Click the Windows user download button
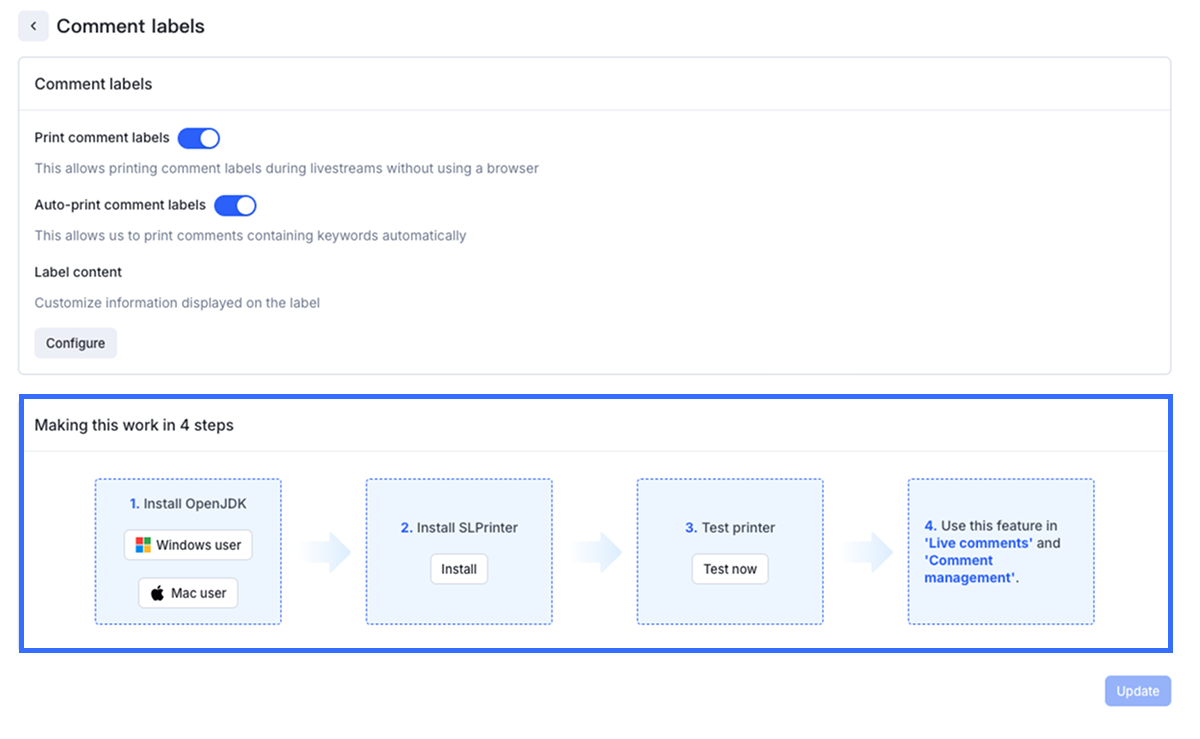The height and width of the screenshot is (739, 1200). click(188, 545)
